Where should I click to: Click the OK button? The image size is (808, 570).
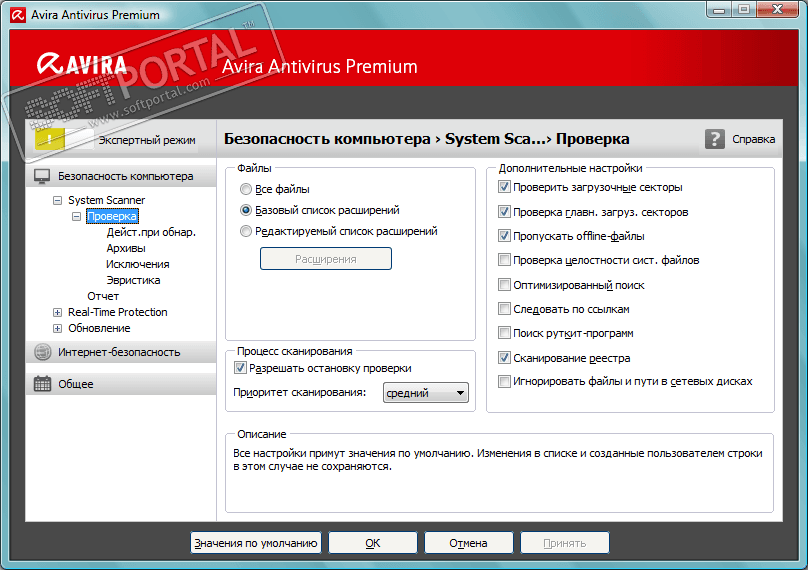pyautogui.click(x=373, y=543)
